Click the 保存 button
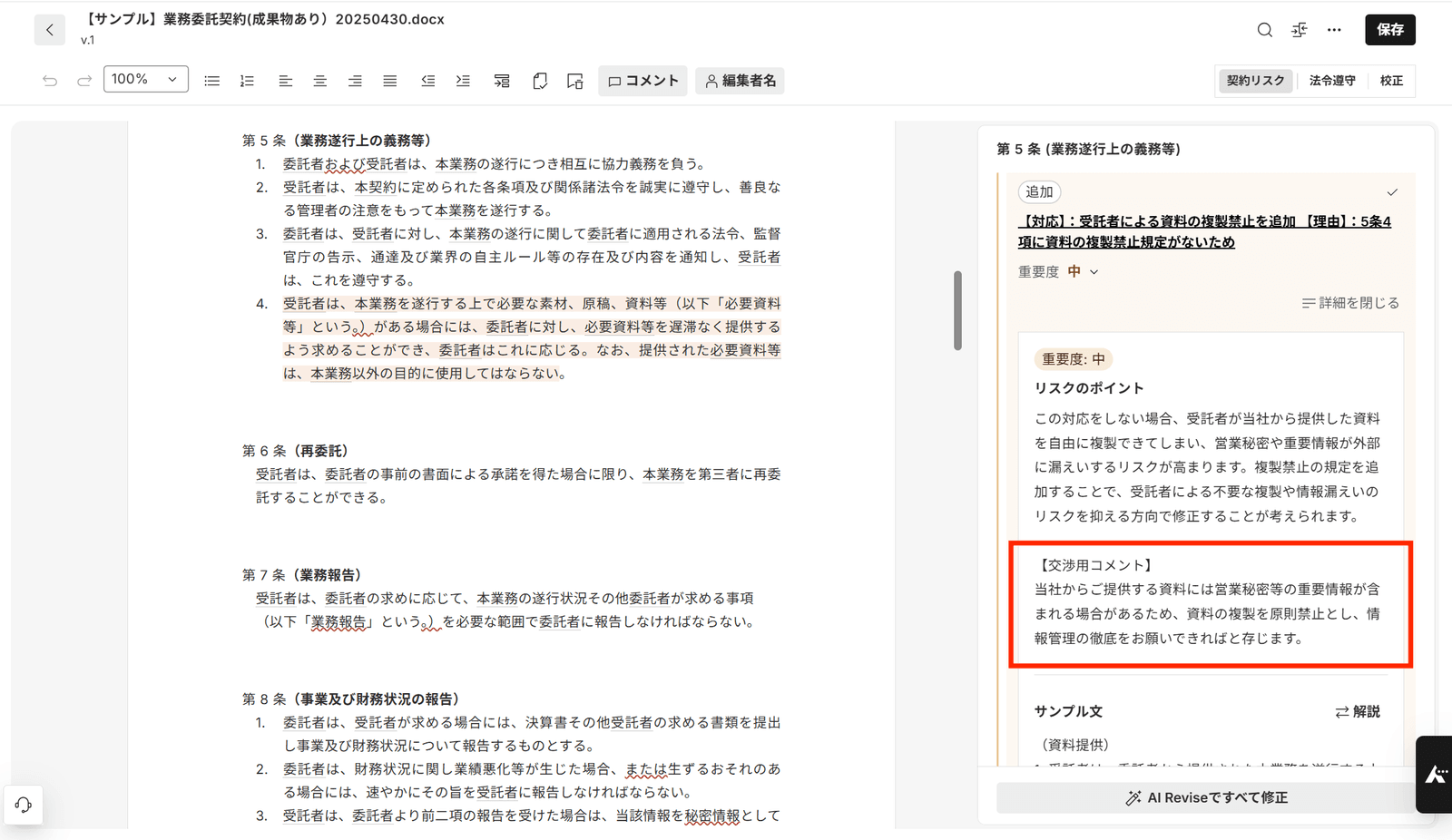 [1389, 30]
